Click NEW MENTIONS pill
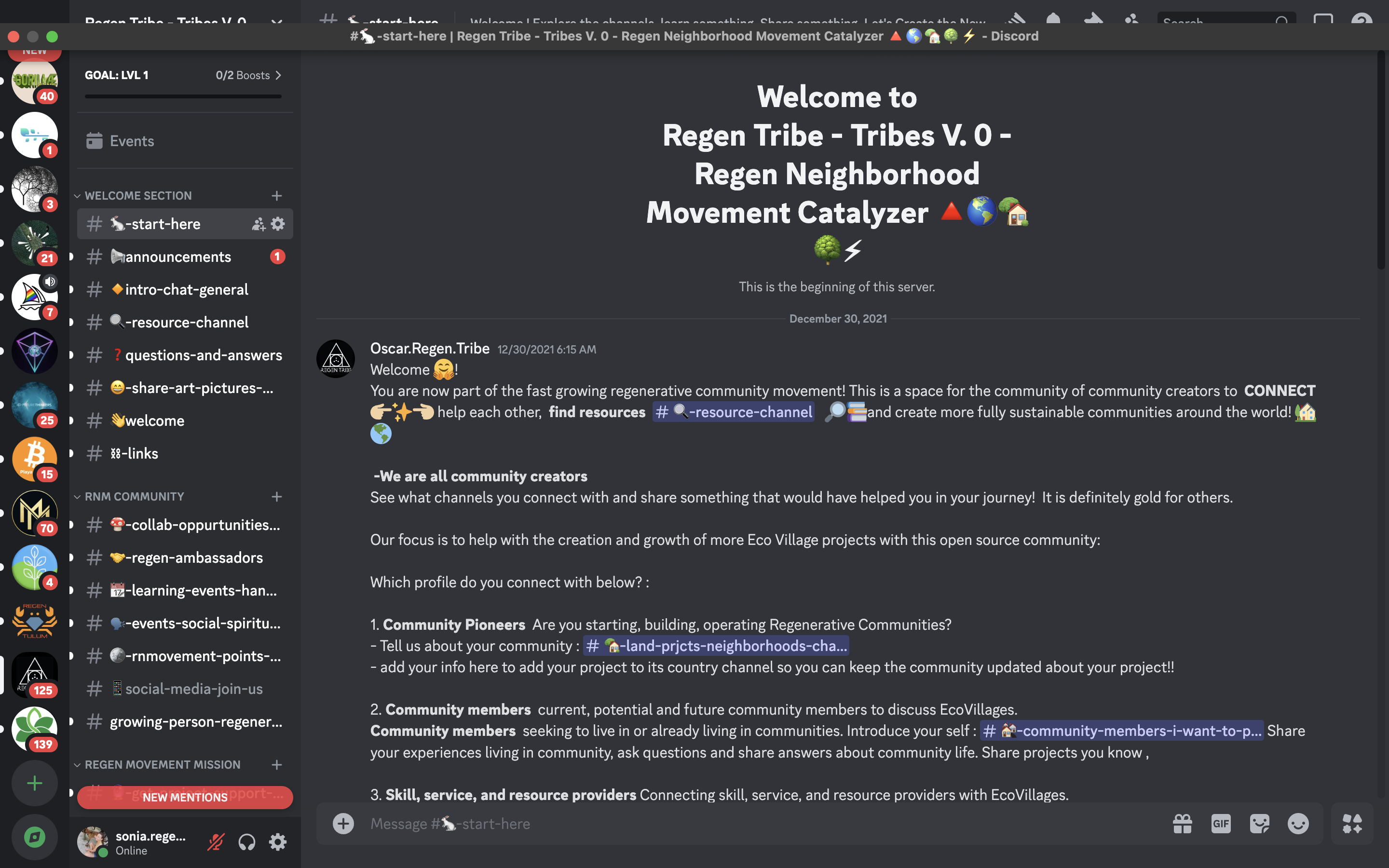 185,798
